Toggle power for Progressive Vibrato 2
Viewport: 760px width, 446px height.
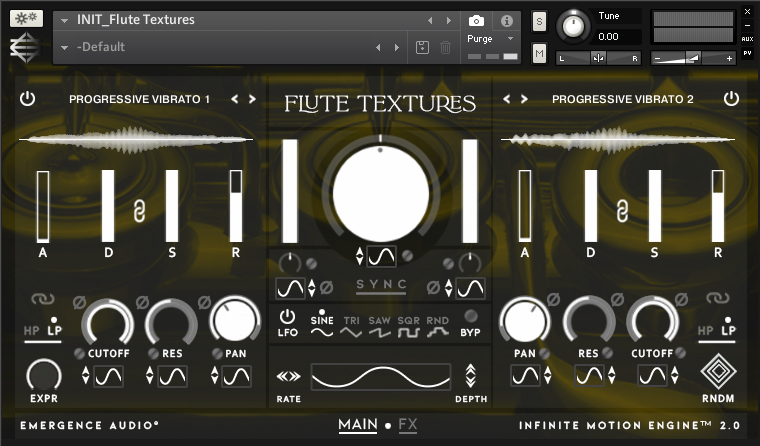[x=732, y=99]
